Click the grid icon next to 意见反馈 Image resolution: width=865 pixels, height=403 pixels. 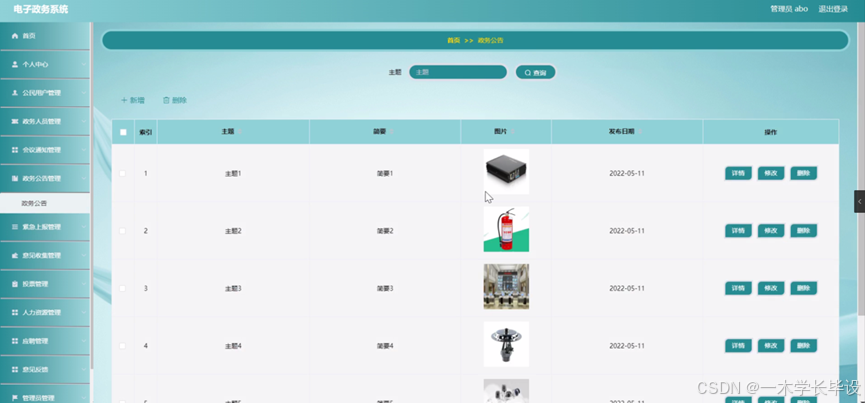[x=15, y=369]
